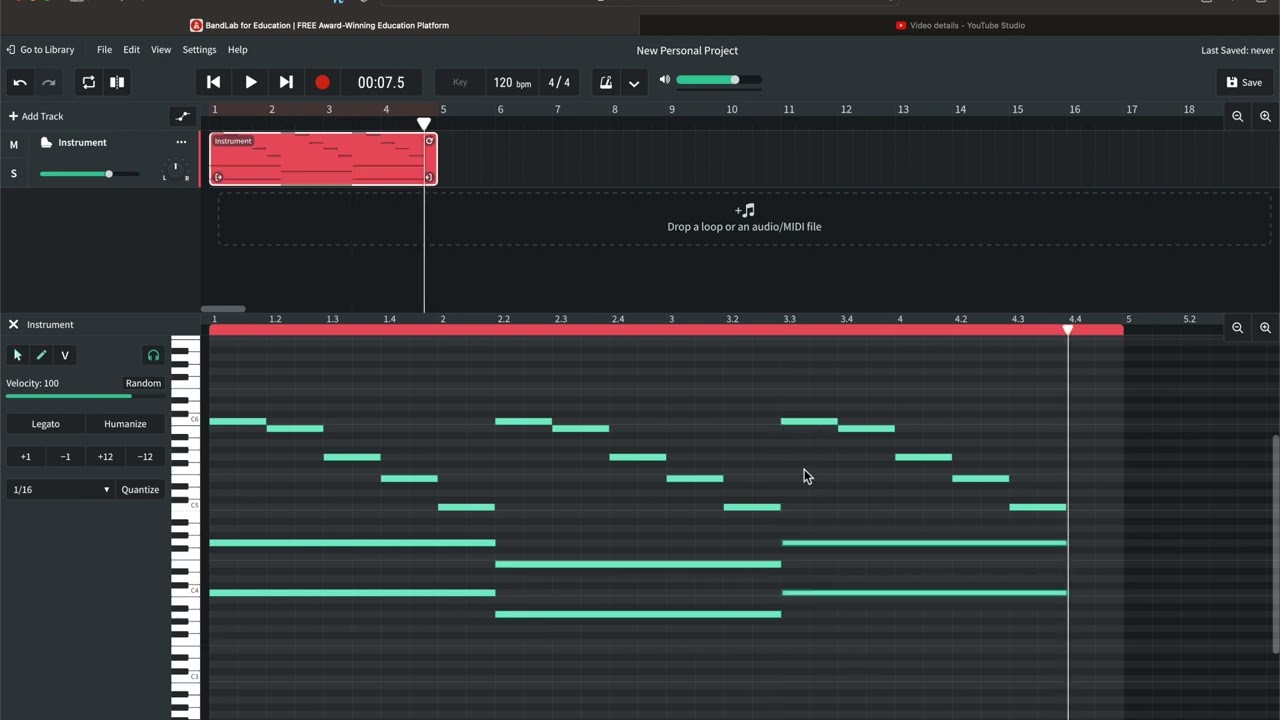1280x720 pixels.
Task: Edit the 120 bpm tempo field
Action: tap(512, 82)
